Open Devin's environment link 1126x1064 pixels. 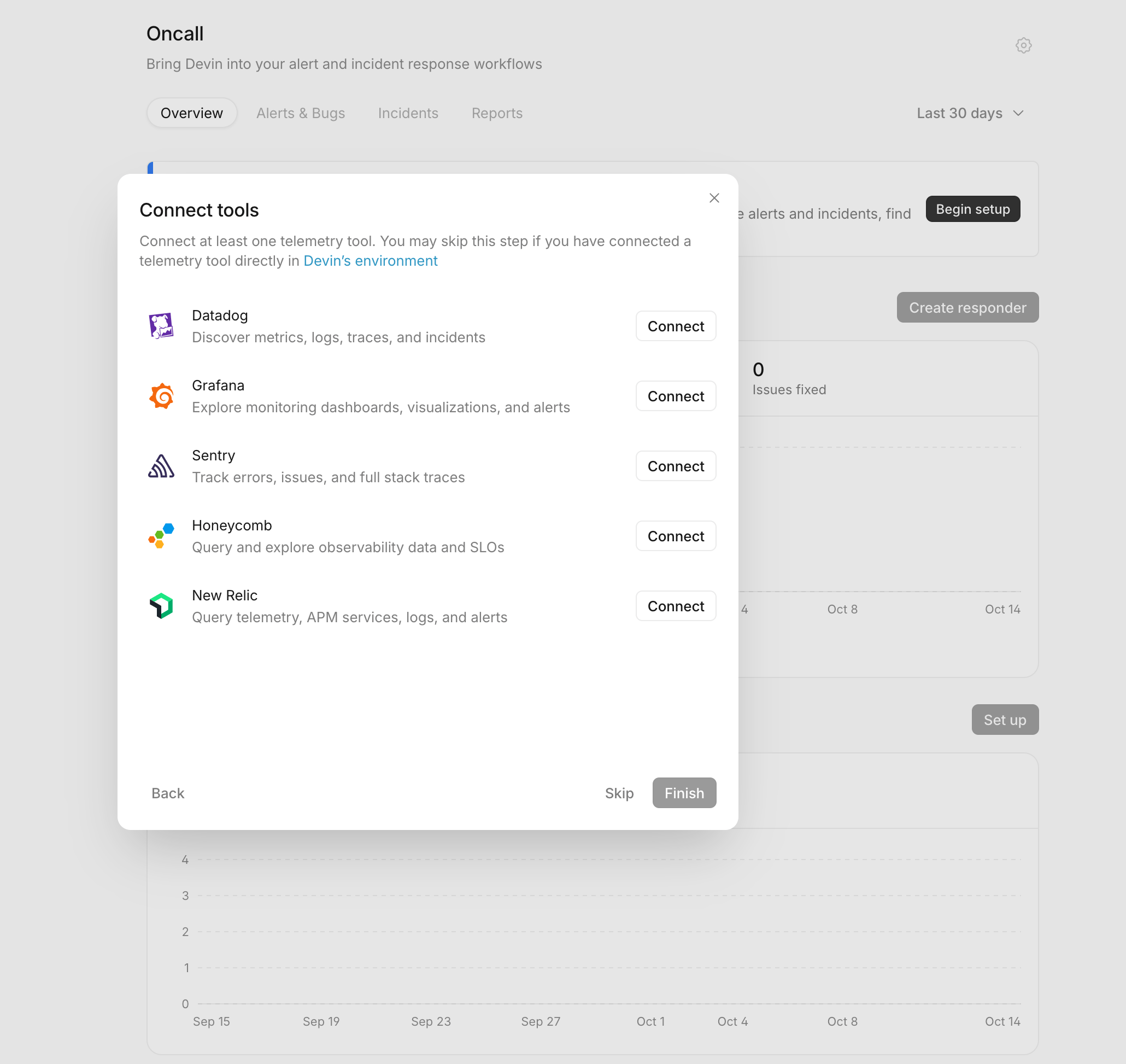(371, 261)
